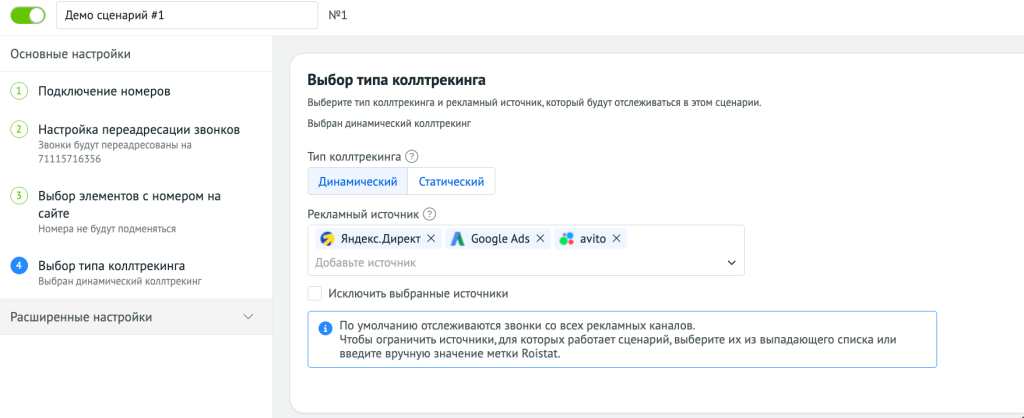
Task: Click the scenario name field Демо сценарий #1
Action: point(187,15)
